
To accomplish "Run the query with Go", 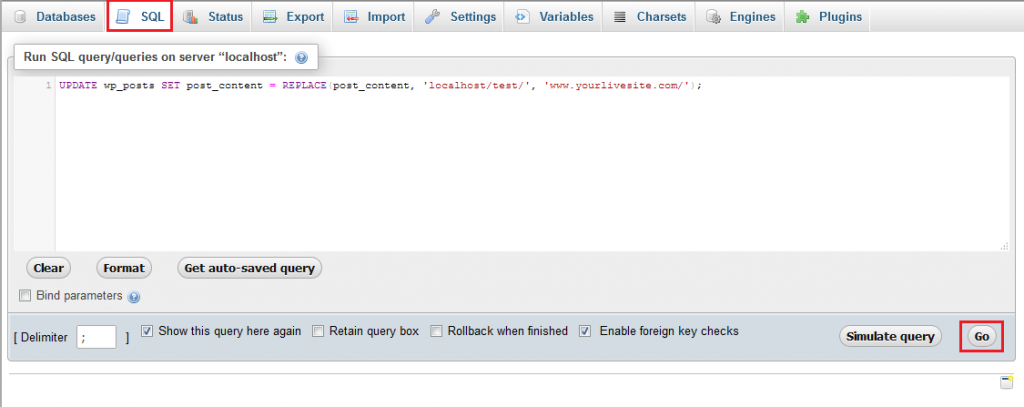I will 982,337.
